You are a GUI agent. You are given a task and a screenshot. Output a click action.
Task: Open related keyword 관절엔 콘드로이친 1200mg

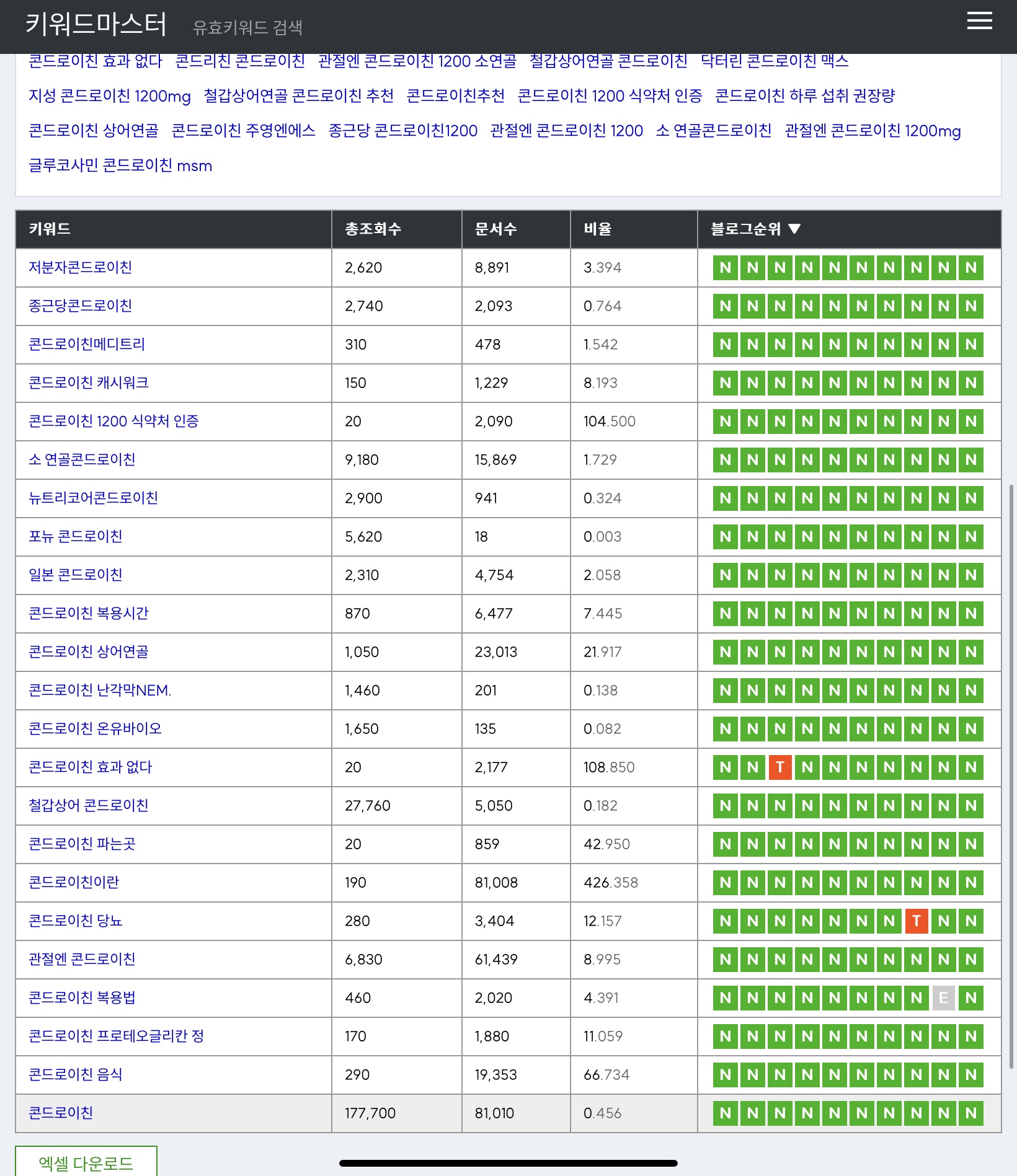click(x=873, y=131)
